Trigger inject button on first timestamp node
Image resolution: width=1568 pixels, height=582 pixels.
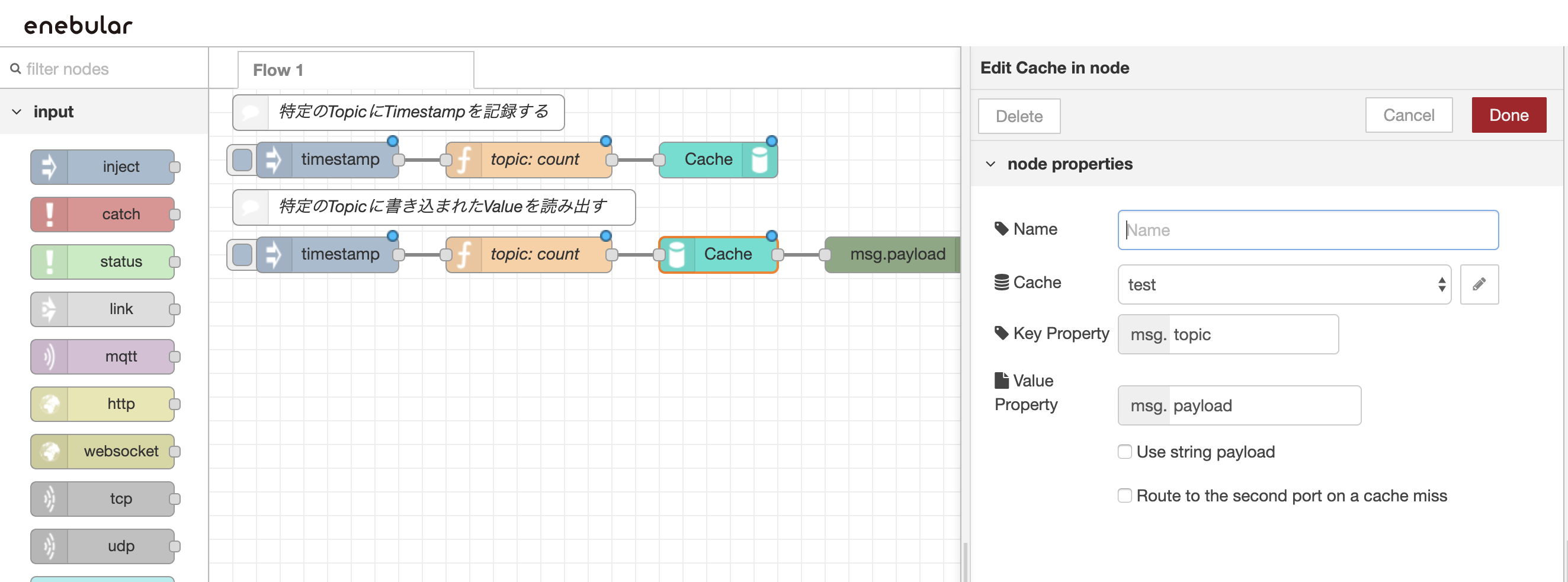pos(242,160)
